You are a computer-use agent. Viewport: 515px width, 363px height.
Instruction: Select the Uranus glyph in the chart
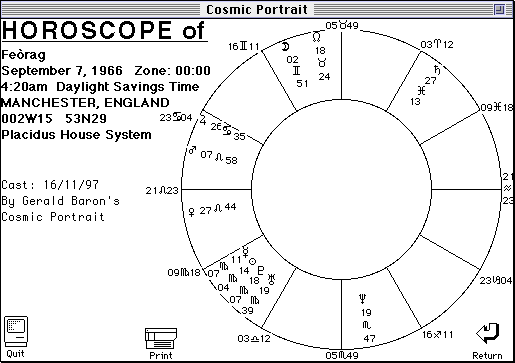point(272,279)
